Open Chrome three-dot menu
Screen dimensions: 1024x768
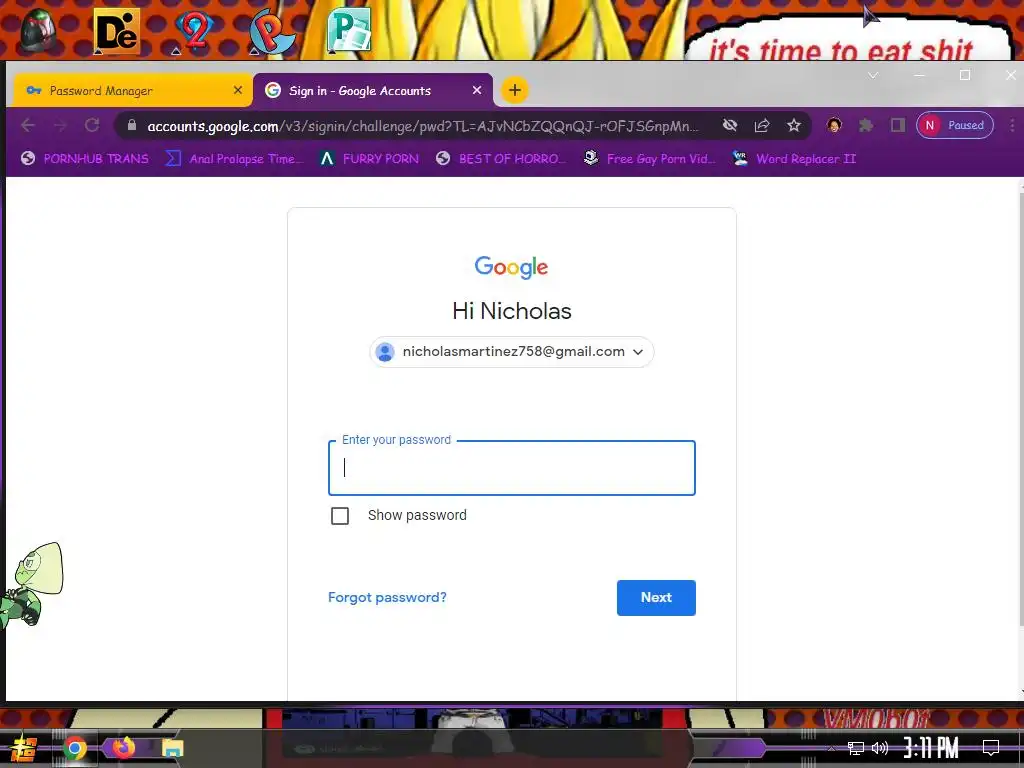coord(1012,125)
